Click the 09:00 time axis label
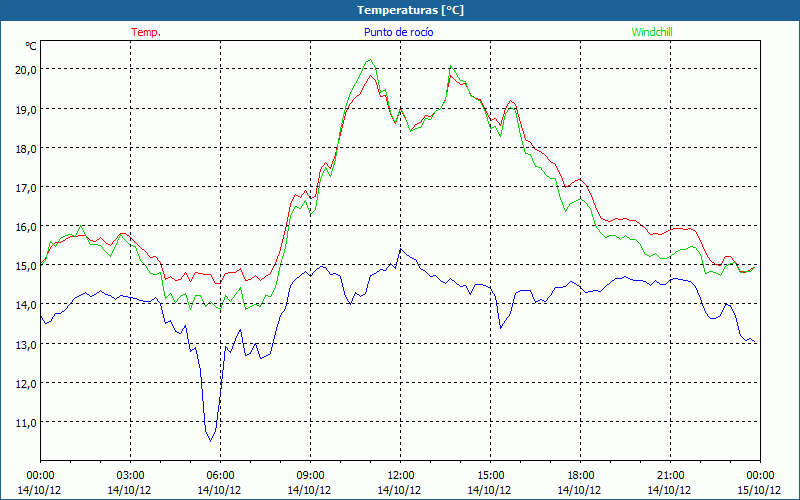 pos(310,476)
